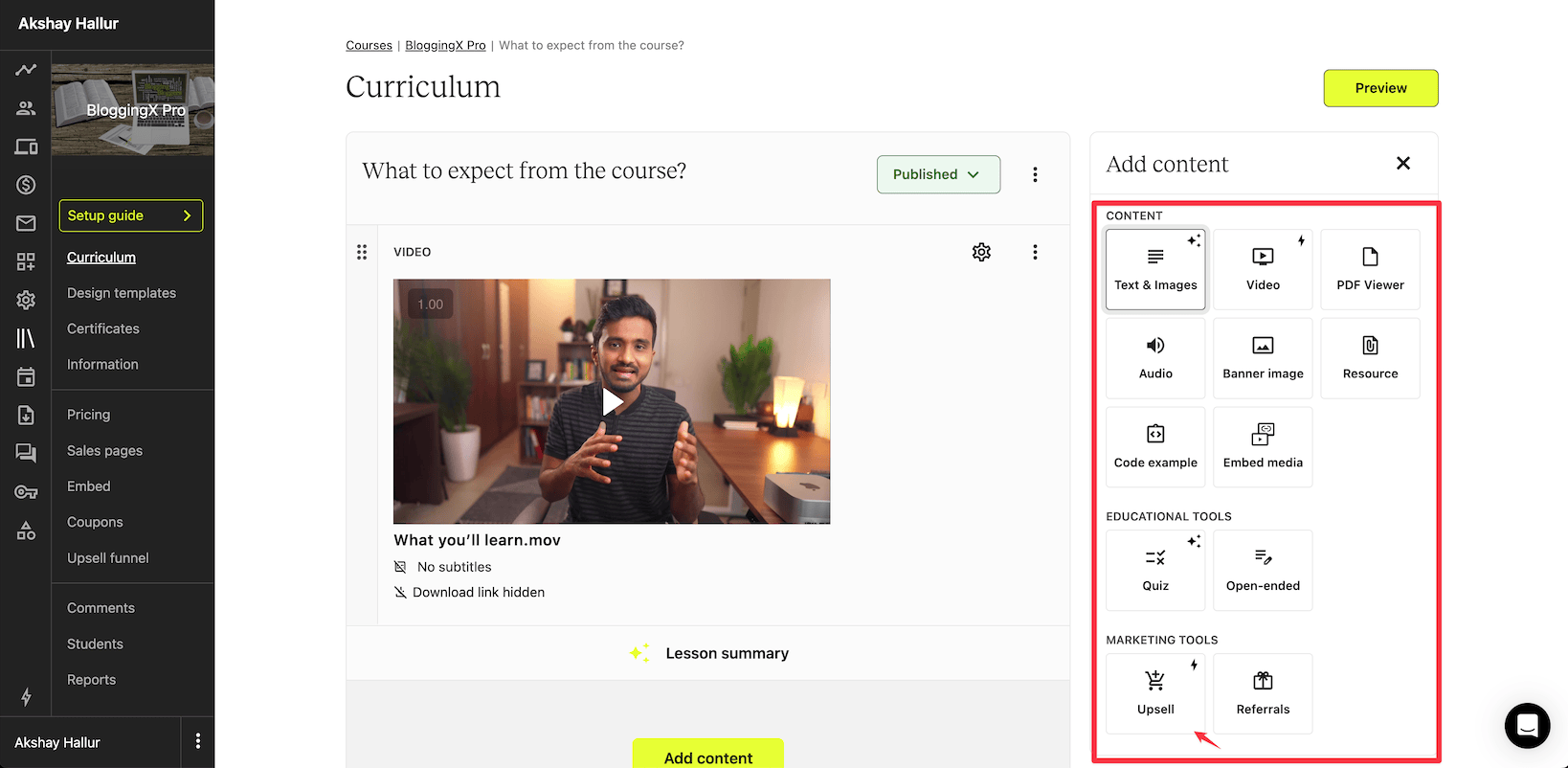This screenshot has width=1568, height=768.
Task: Grab the video block drag handle
Action: click(362, 252)
